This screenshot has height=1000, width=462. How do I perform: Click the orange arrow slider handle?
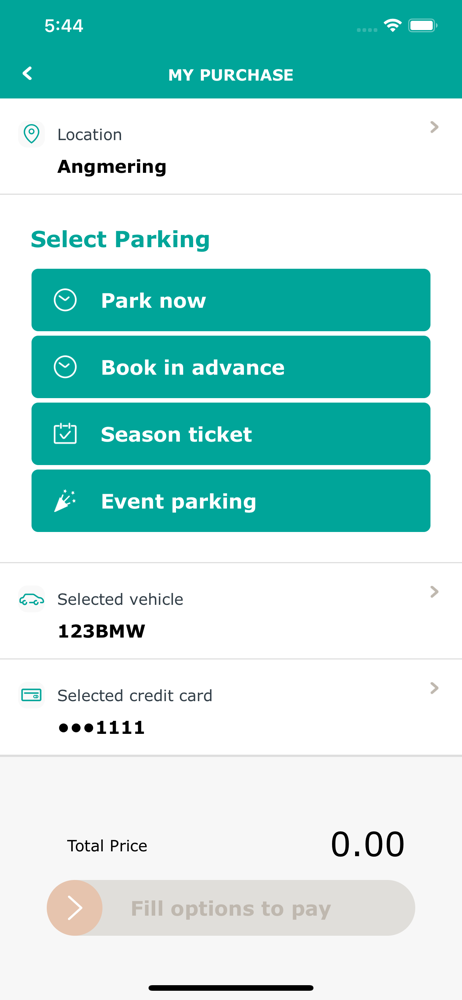(75, 908)
